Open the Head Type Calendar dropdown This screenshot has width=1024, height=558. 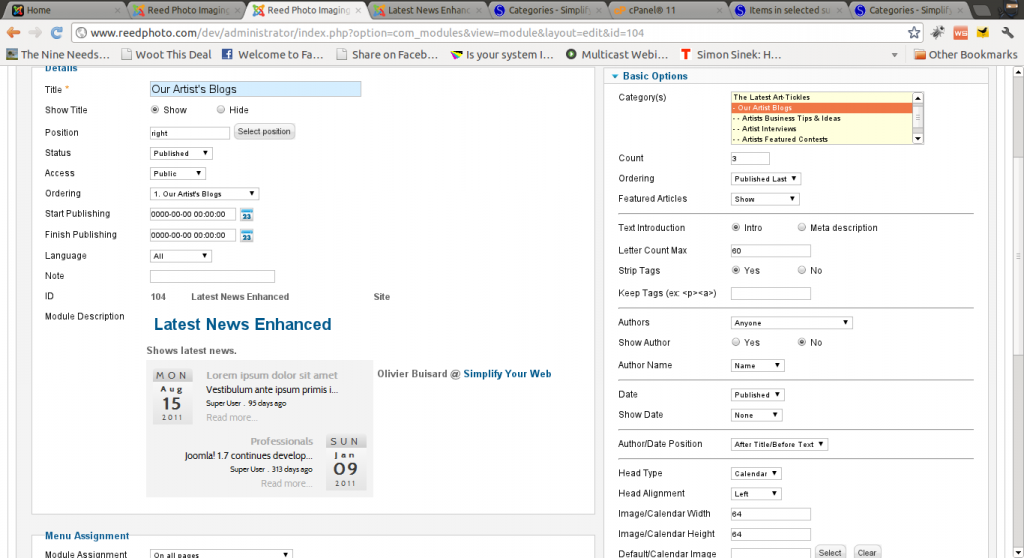tap(756, 473)
